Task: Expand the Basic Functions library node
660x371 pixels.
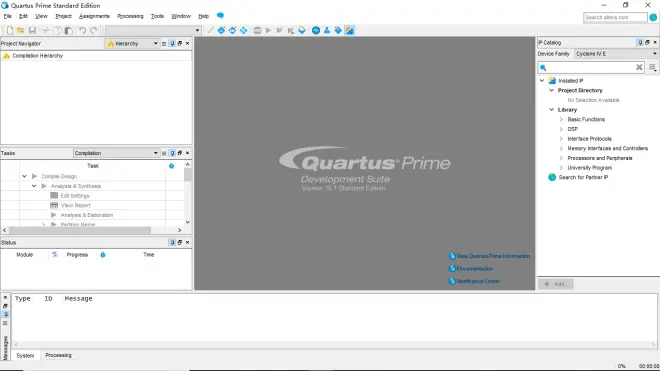Action: [561, 119]
